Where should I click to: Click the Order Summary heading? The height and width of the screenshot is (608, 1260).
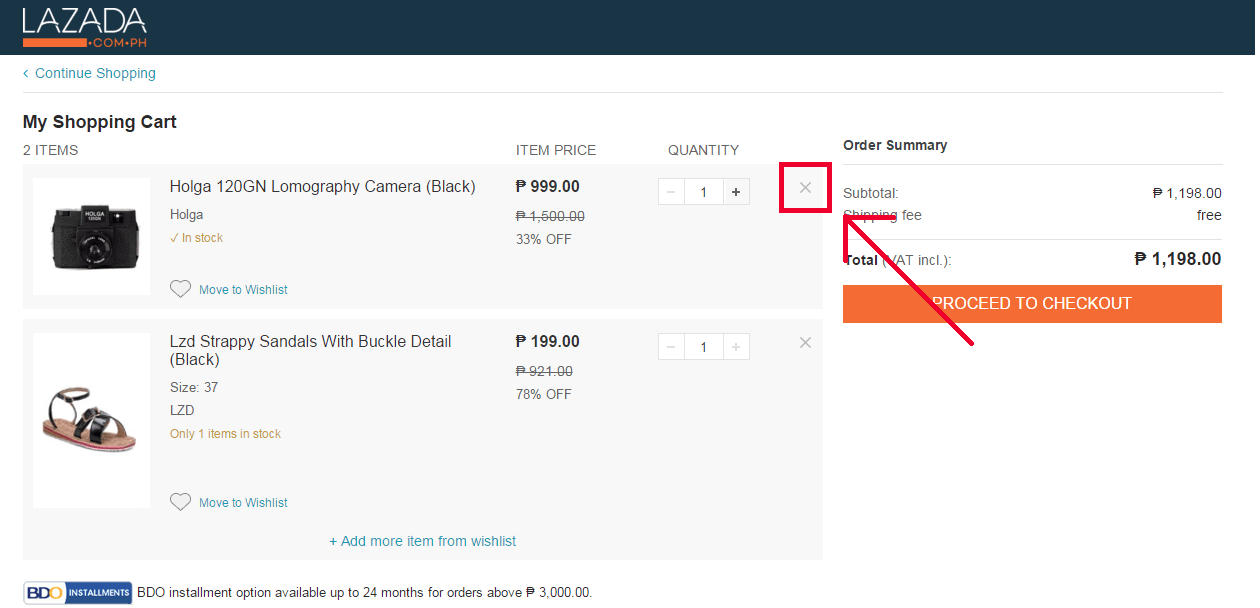click(x=895, y=145)
